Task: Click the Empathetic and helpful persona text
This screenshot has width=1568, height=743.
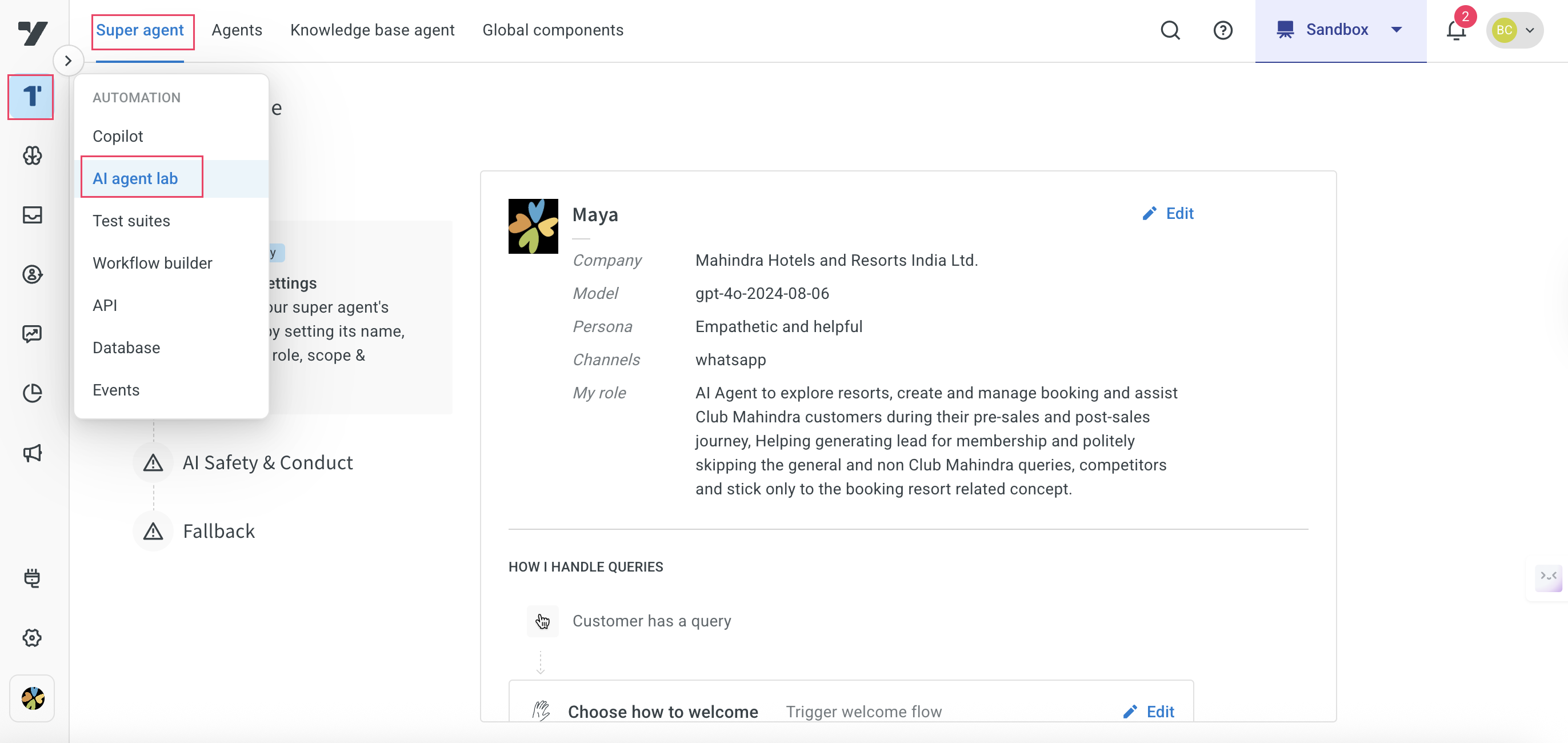Action: pos(778,326)
